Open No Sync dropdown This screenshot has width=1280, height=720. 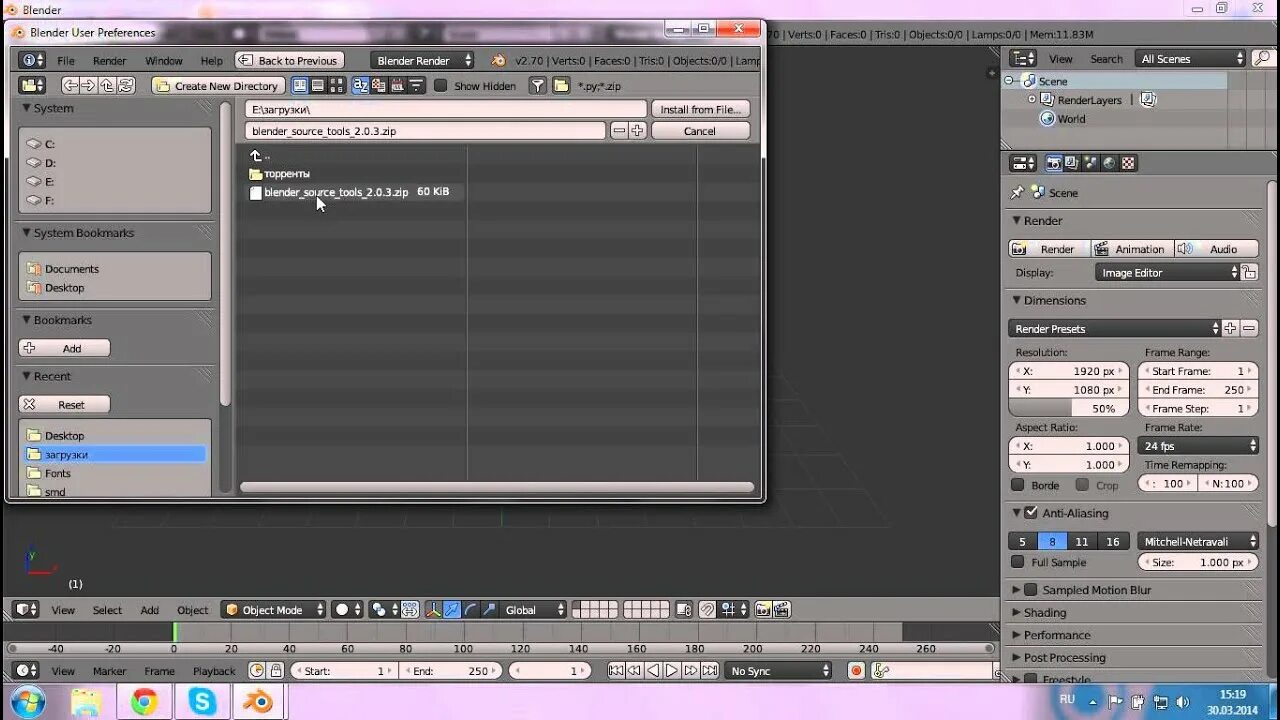[x=778, y=671]
